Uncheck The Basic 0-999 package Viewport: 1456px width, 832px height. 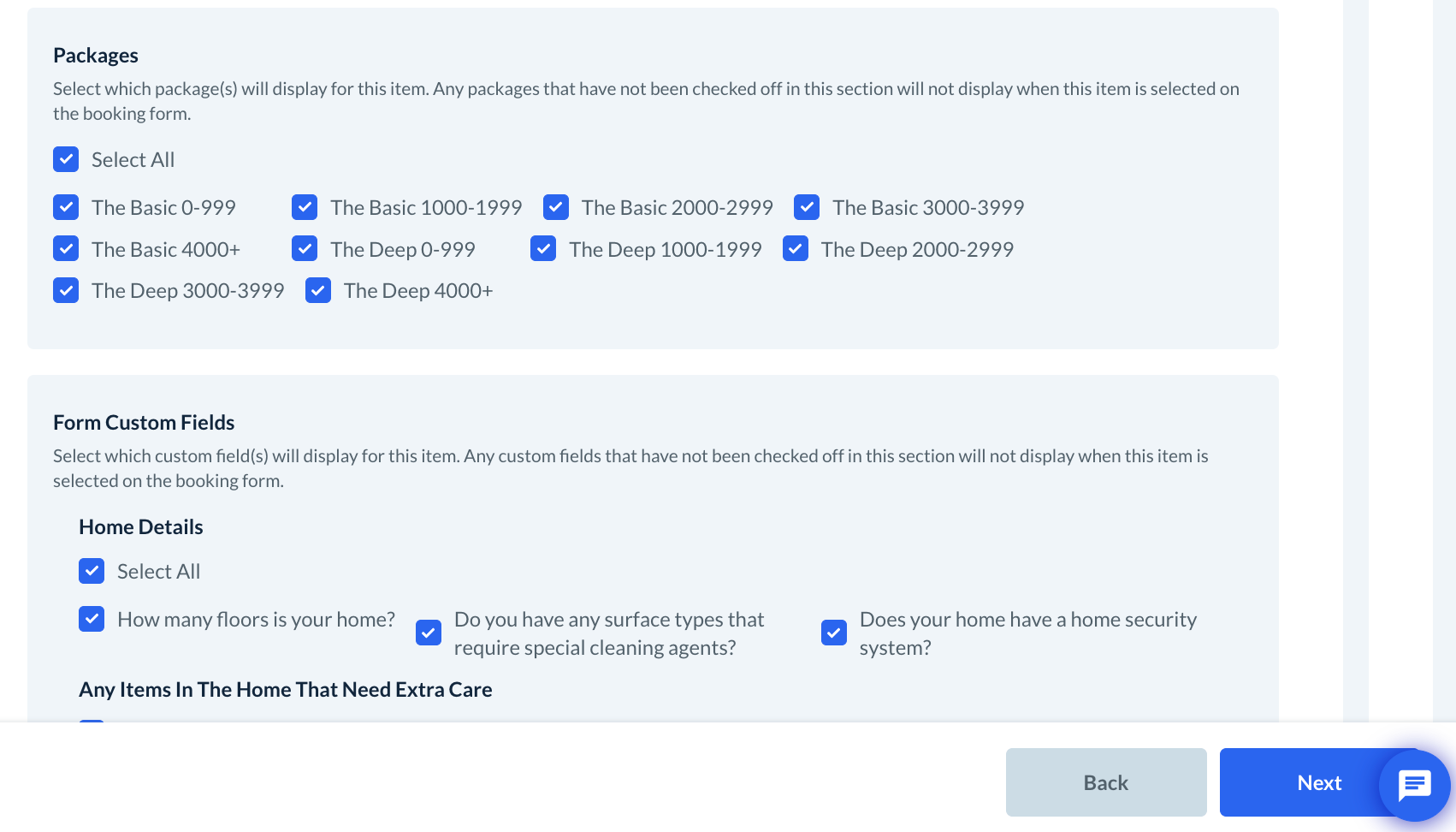click(x=66, y=207)
